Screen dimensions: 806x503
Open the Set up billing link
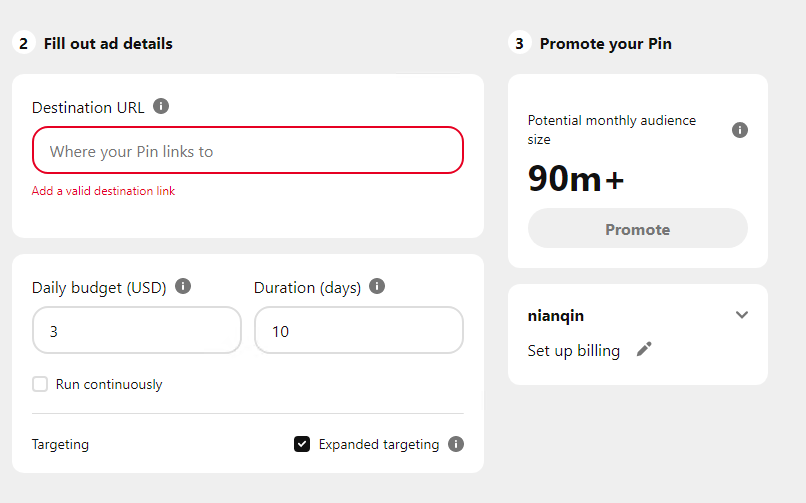(574, 351)
